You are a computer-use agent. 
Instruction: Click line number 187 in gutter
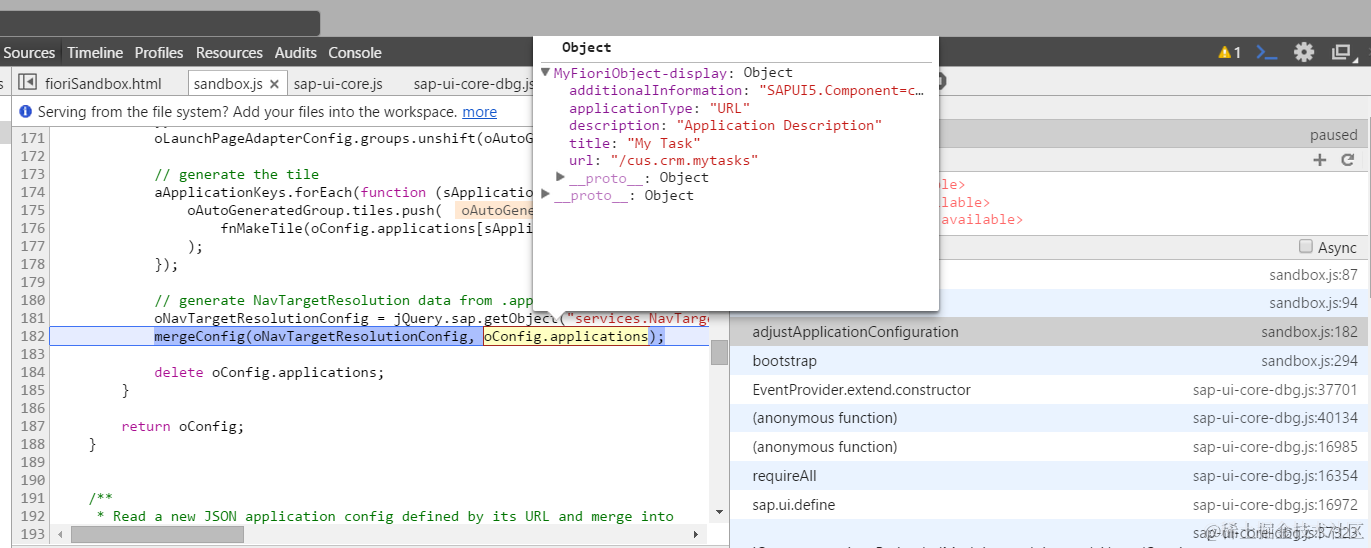pyautogui.click(x=33, y=426)
